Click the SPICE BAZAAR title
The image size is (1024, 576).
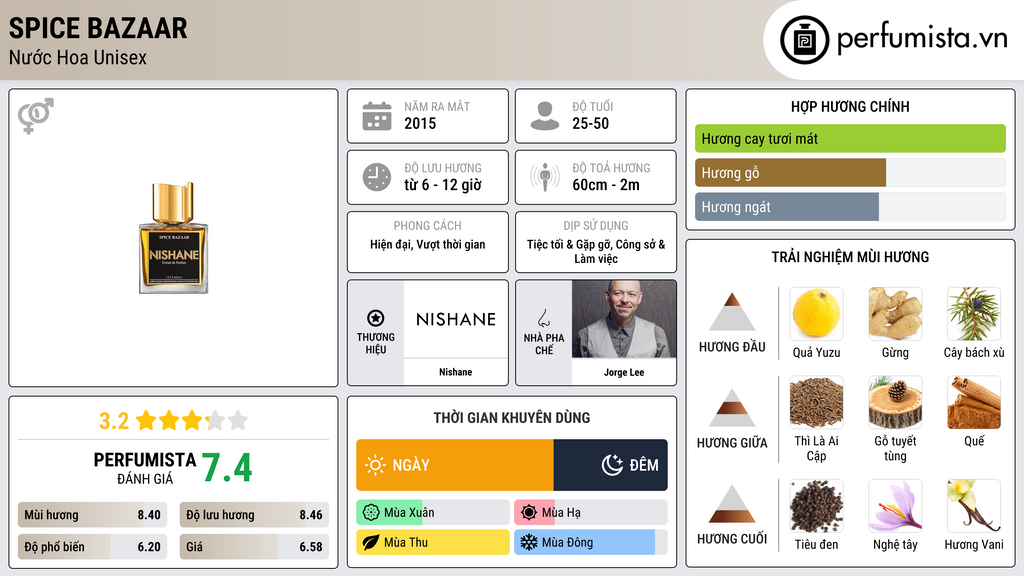98,28
